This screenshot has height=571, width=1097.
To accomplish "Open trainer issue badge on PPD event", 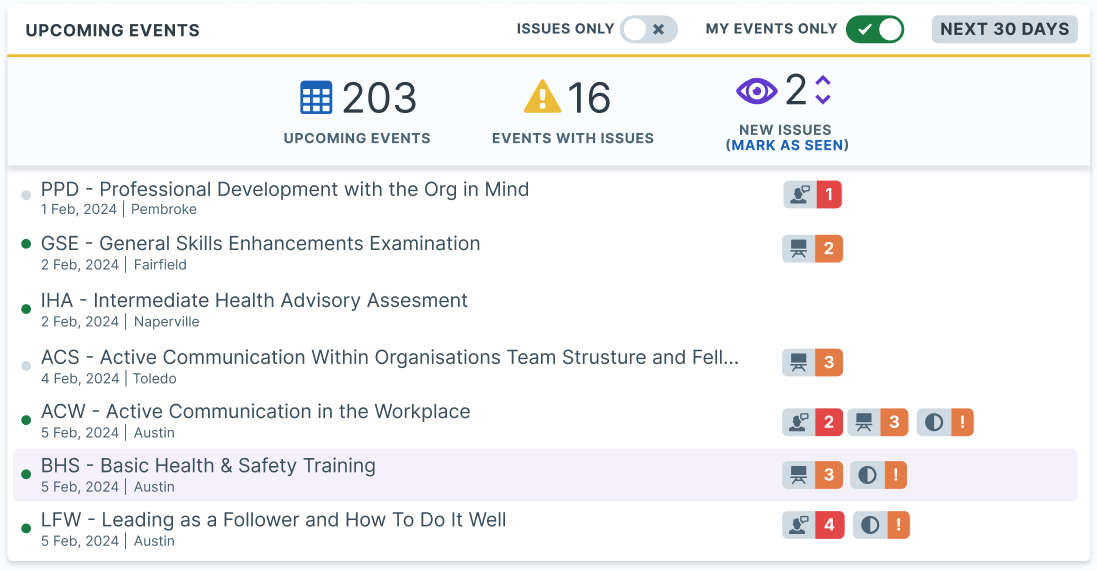I will tap(812, 195).
